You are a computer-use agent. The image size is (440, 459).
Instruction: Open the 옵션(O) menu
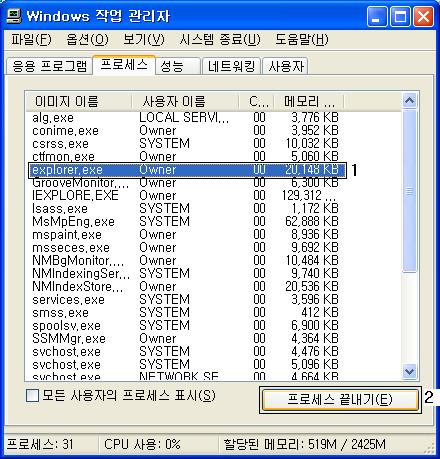pos(88,40)
